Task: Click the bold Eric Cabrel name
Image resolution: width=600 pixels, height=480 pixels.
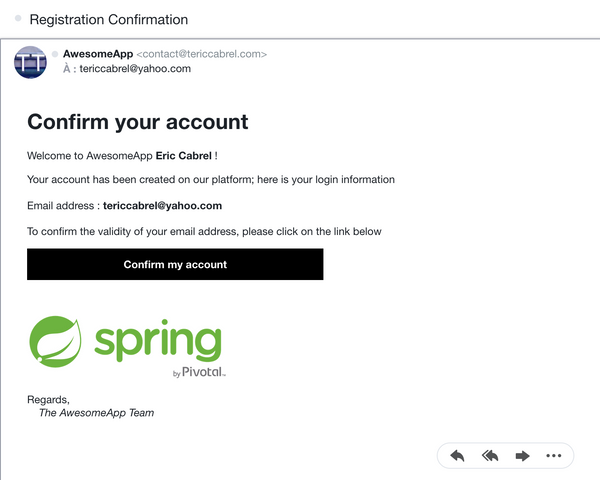Action: click(184, 156)
